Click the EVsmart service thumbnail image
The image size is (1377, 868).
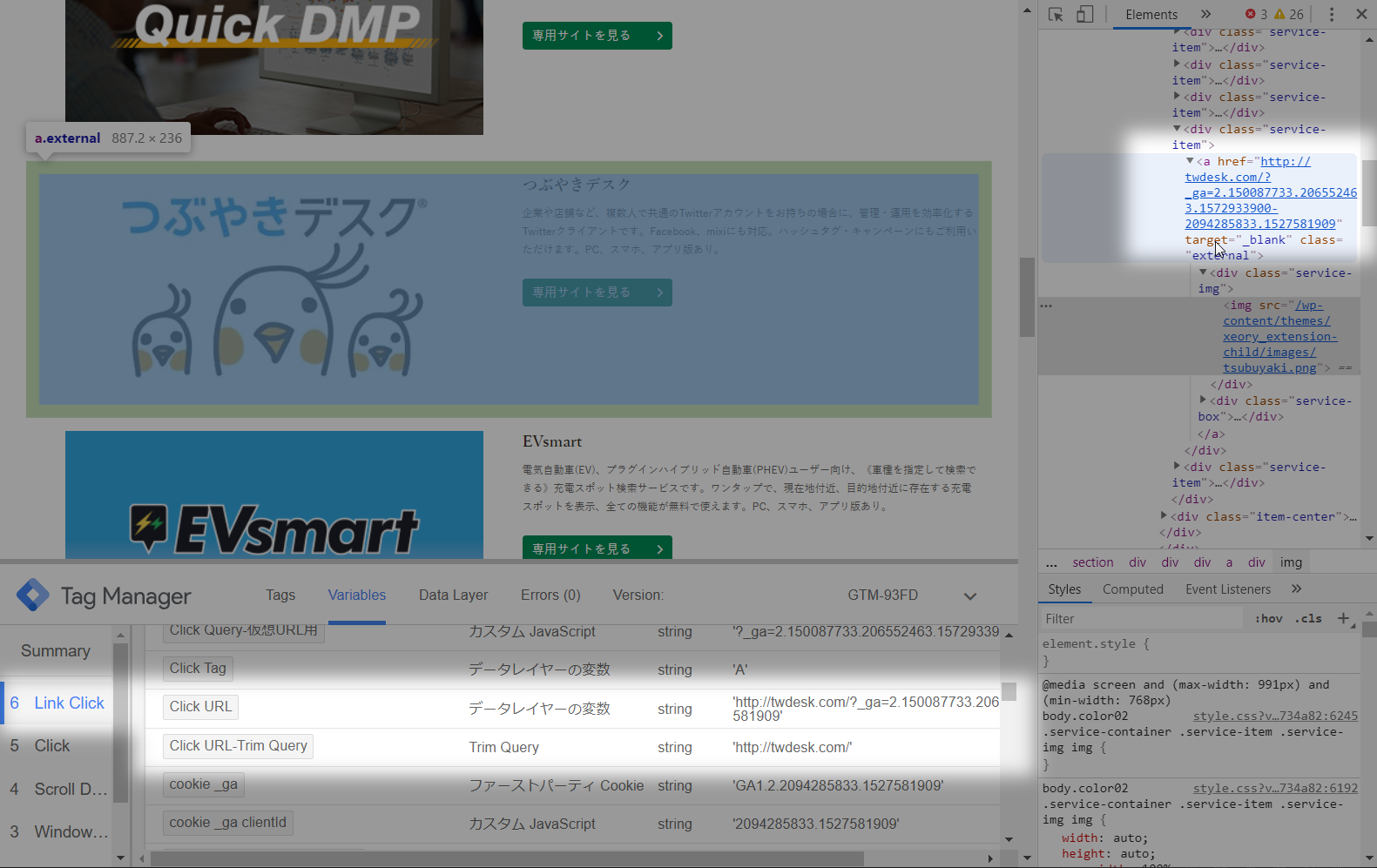274,495
